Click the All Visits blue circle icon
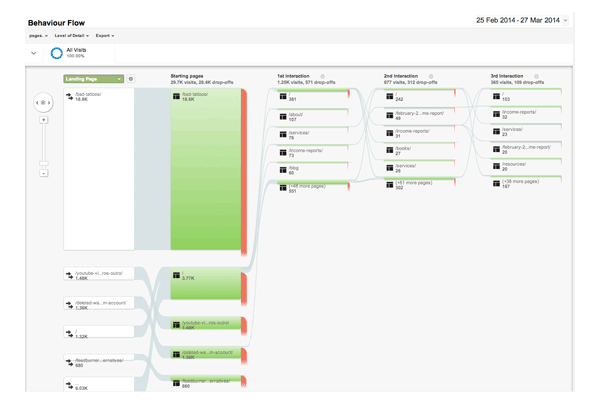The width and height of the screenshot is (600, 405). 57,53
